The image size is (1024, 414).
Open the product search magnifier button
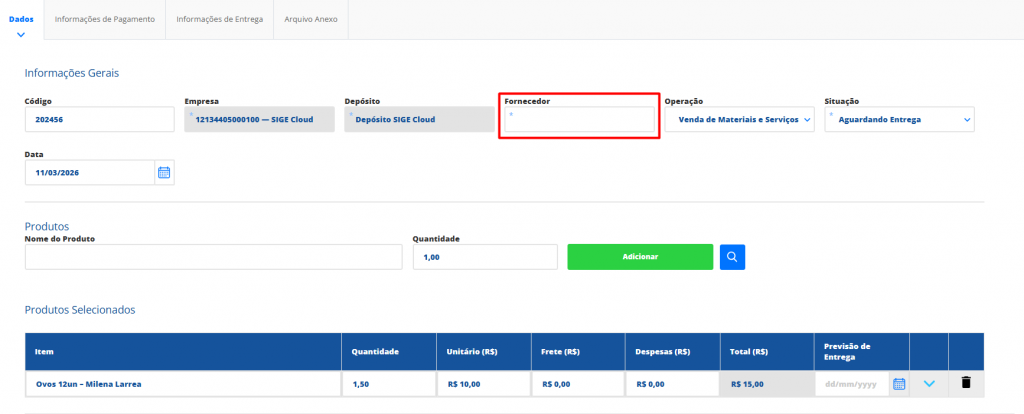click(732, 257)
